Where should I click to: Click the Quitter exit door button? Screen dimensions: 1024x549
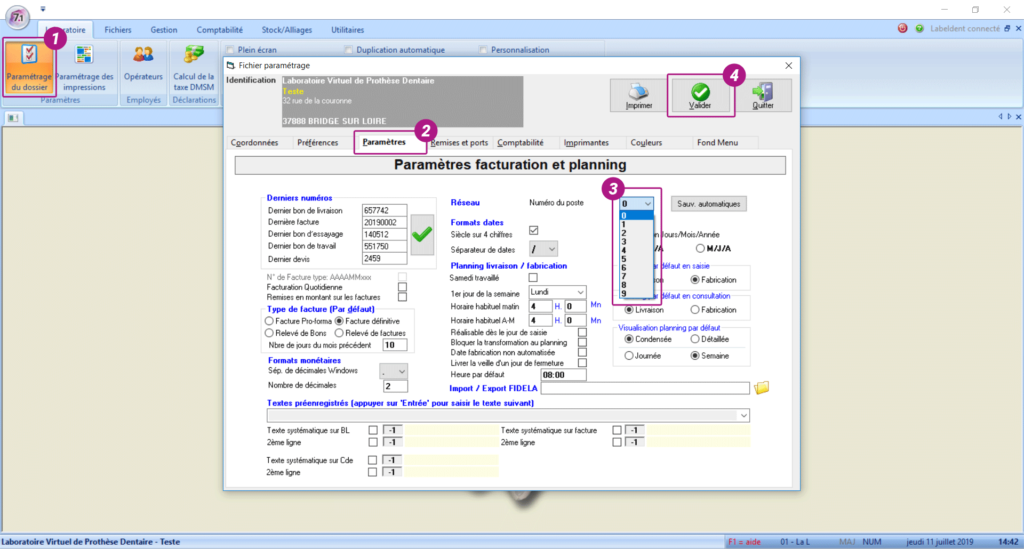coord(762,95)
